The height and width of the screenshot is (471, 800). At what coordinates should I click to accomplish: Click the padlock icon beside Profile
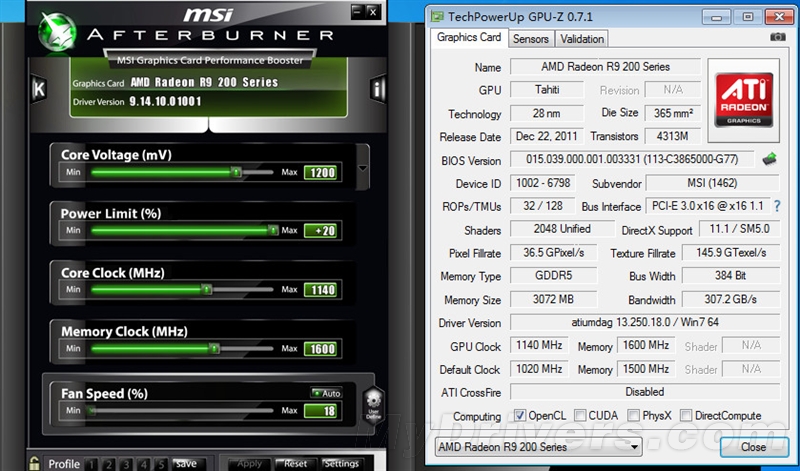pyautogui.click(x=34, y=463)
